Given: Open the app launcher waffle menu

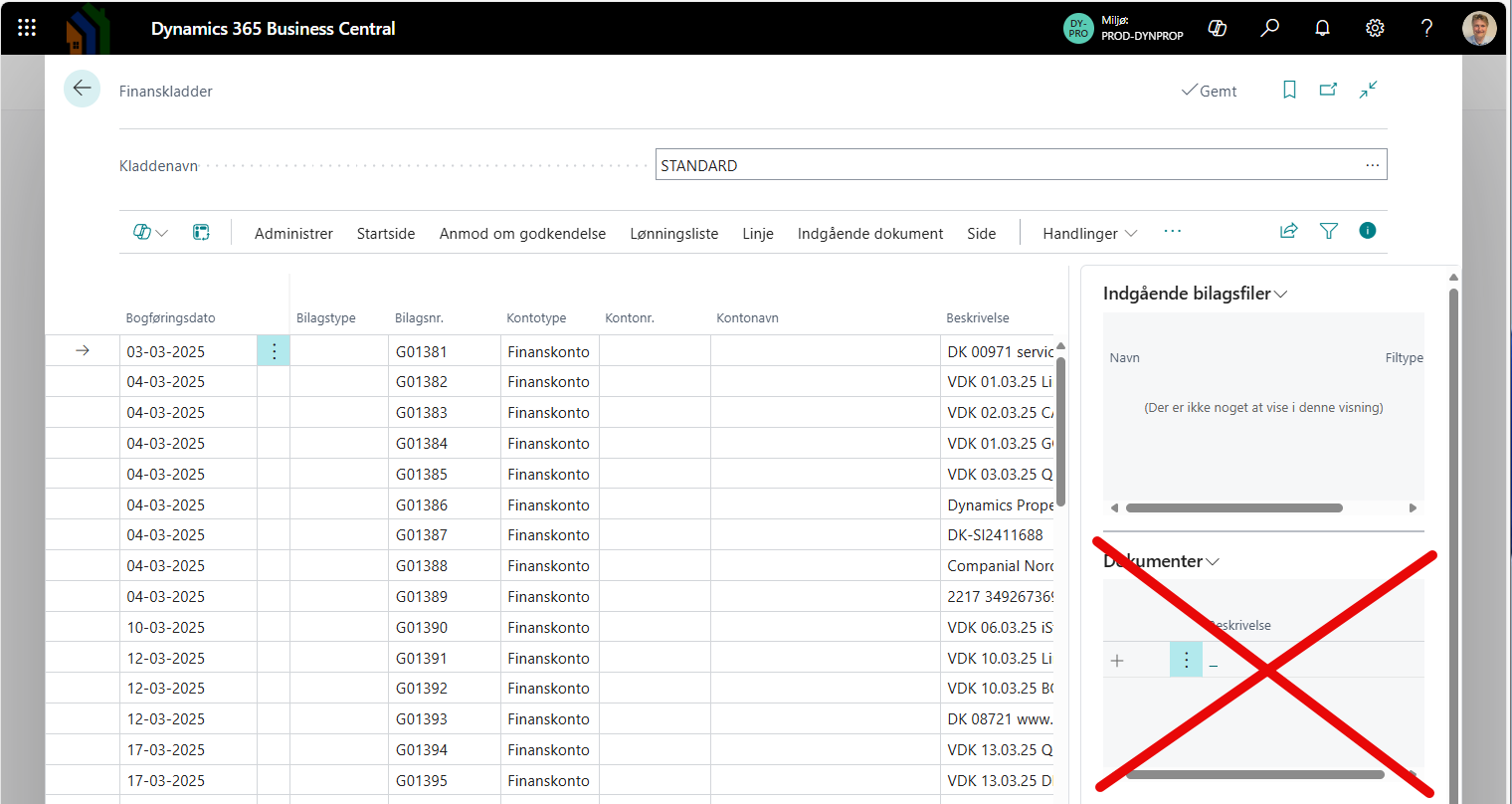Looking at the screenshot, I should point(27,28).
